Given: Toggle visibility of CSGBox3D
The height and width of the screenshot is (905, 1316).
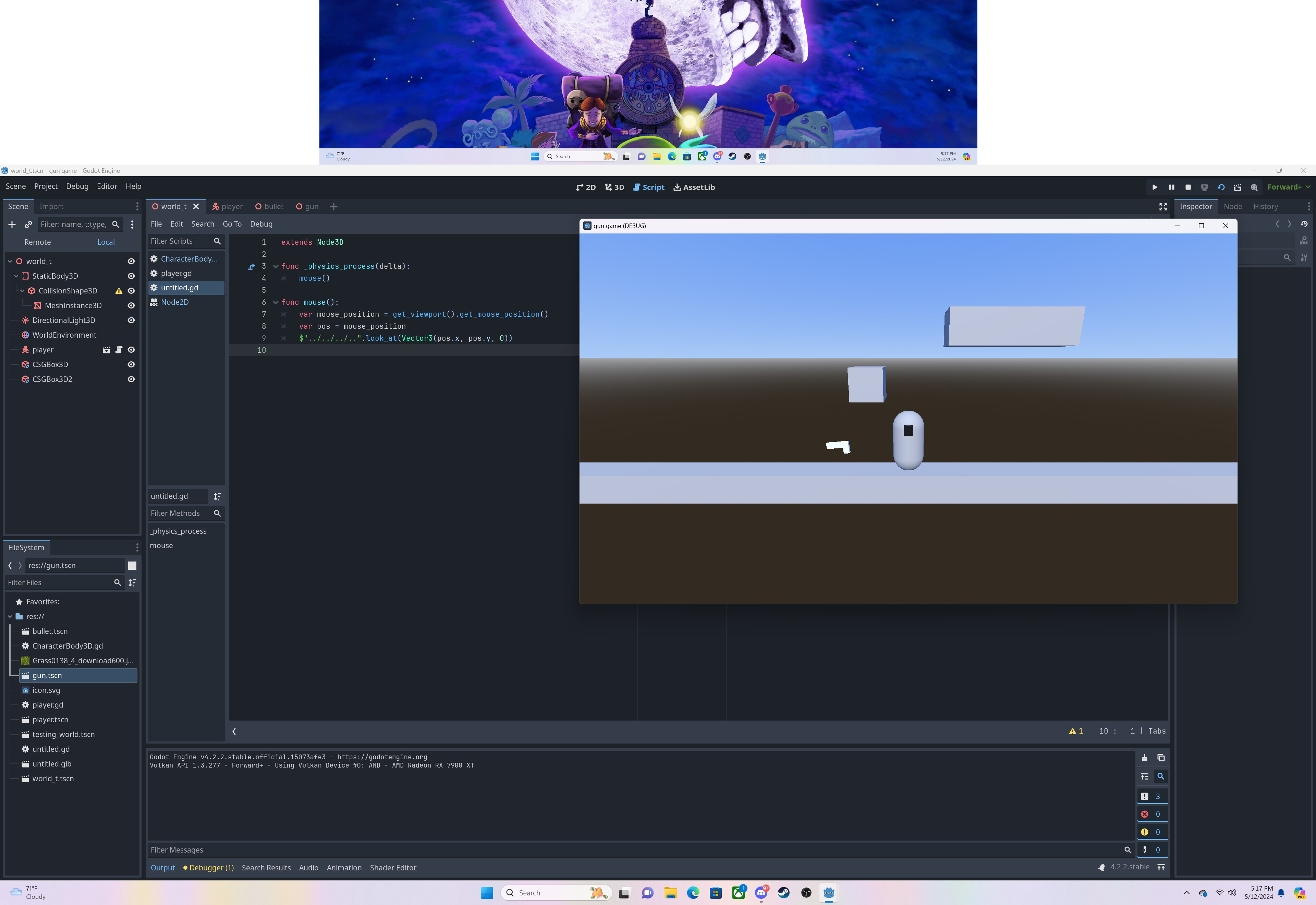Looking at the screenshot, I should coord(131,365).
